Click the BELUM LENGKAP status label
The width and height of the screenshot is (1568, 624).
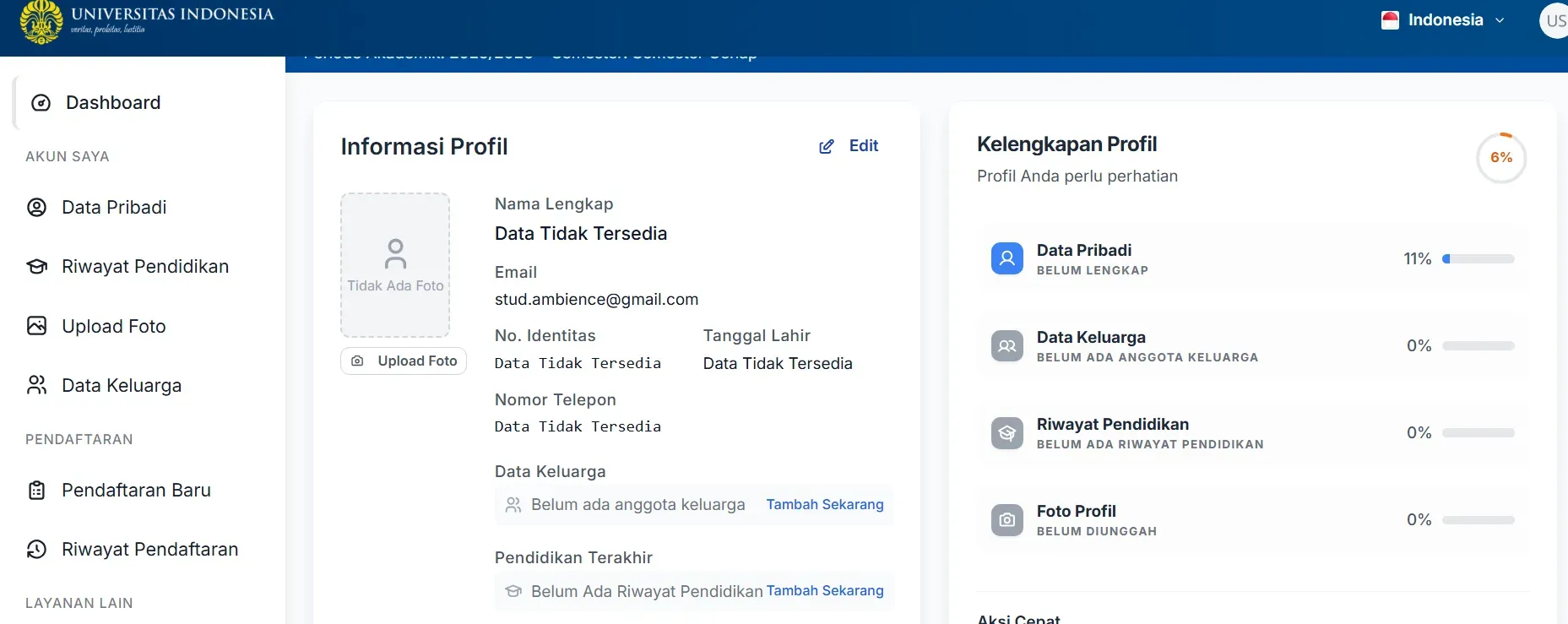coord(1093,271)
